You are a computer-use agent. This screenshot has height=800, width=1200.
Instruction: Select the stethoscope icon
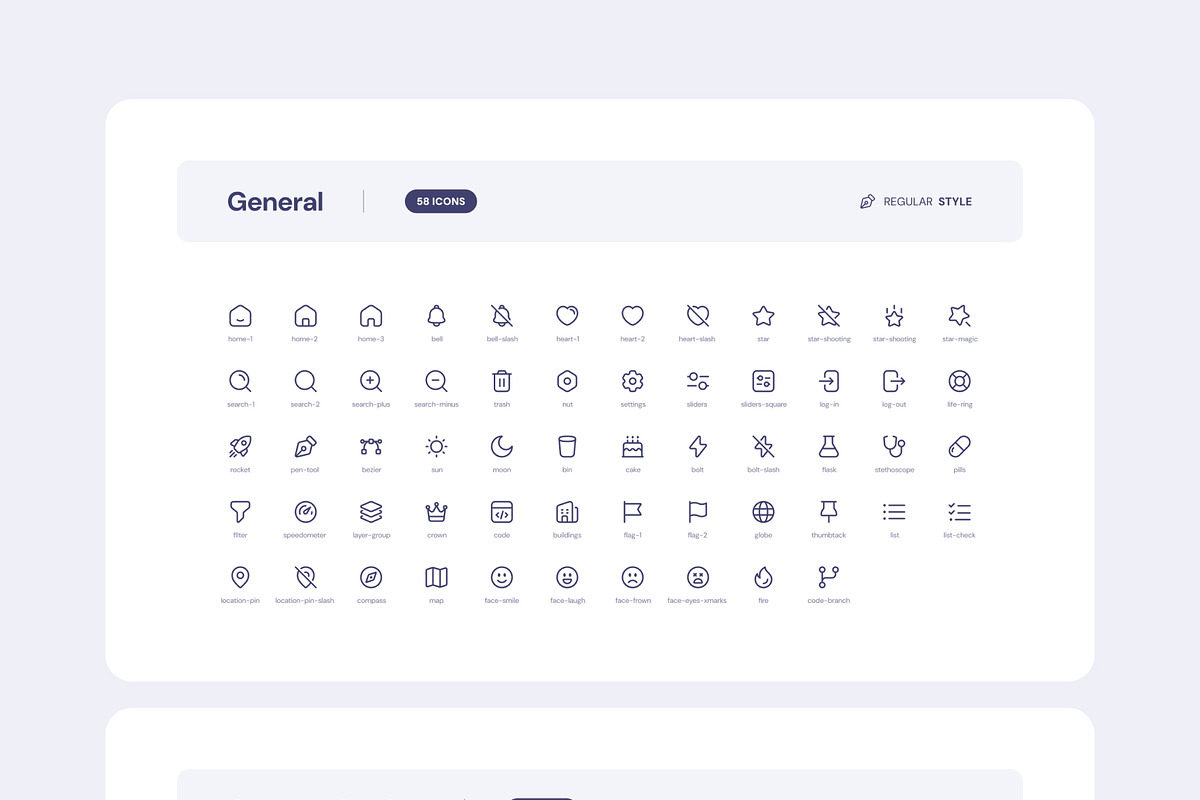pyautogui.click(x=894, y=446)
